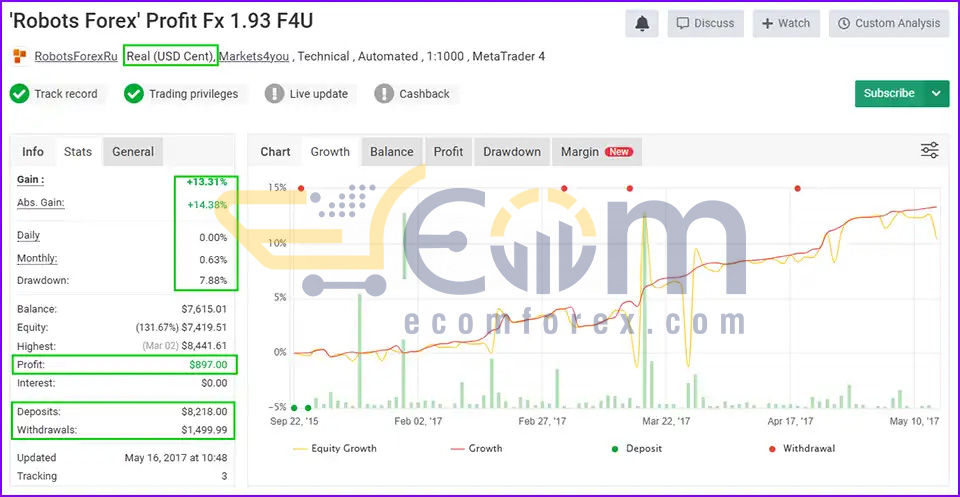960x497 pixels.
Task: Select the Balance chart tab
Action: click(x=392, y=152)
